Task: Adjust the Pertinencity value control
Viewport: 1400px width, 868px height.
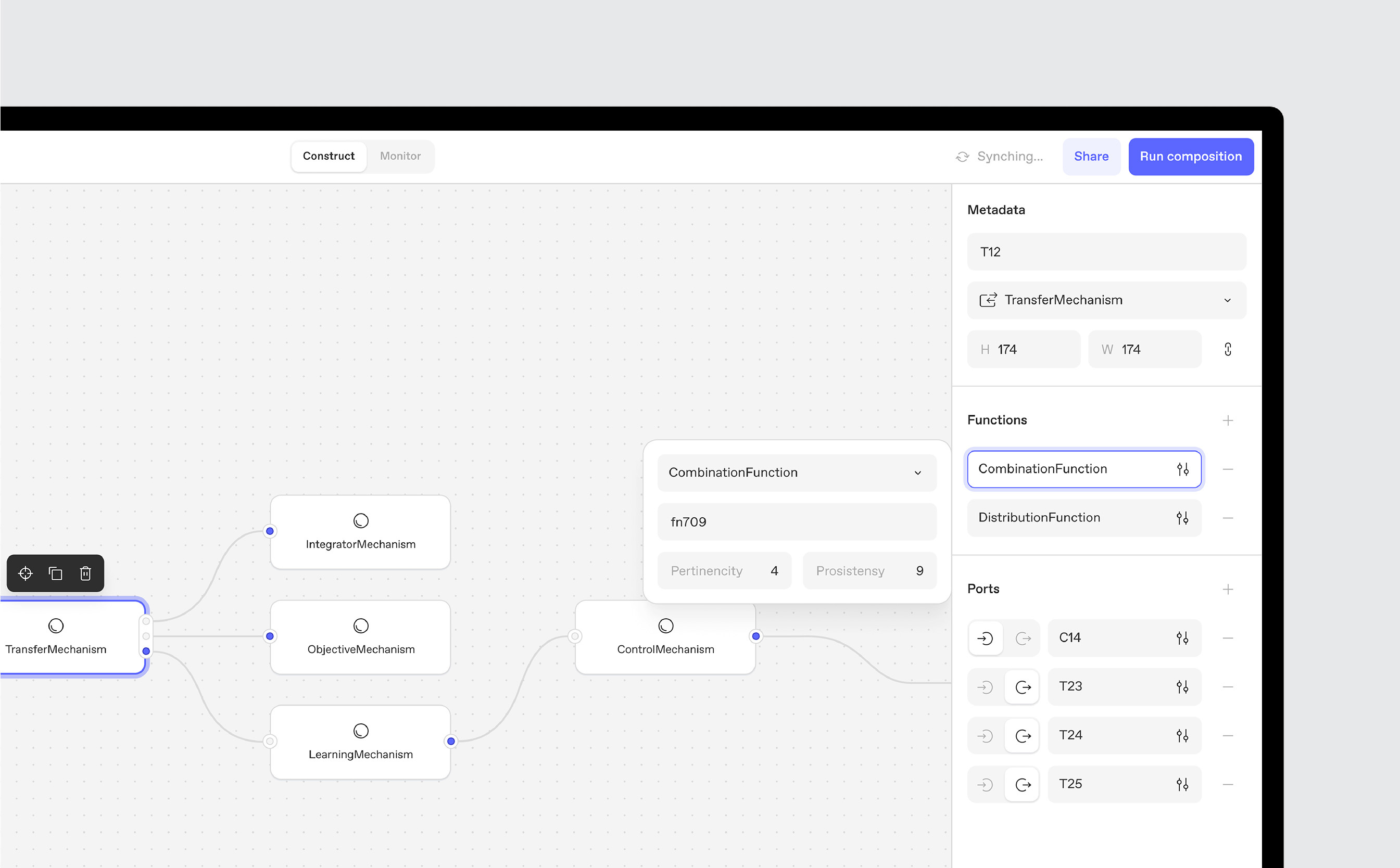Action: (724, 570)
